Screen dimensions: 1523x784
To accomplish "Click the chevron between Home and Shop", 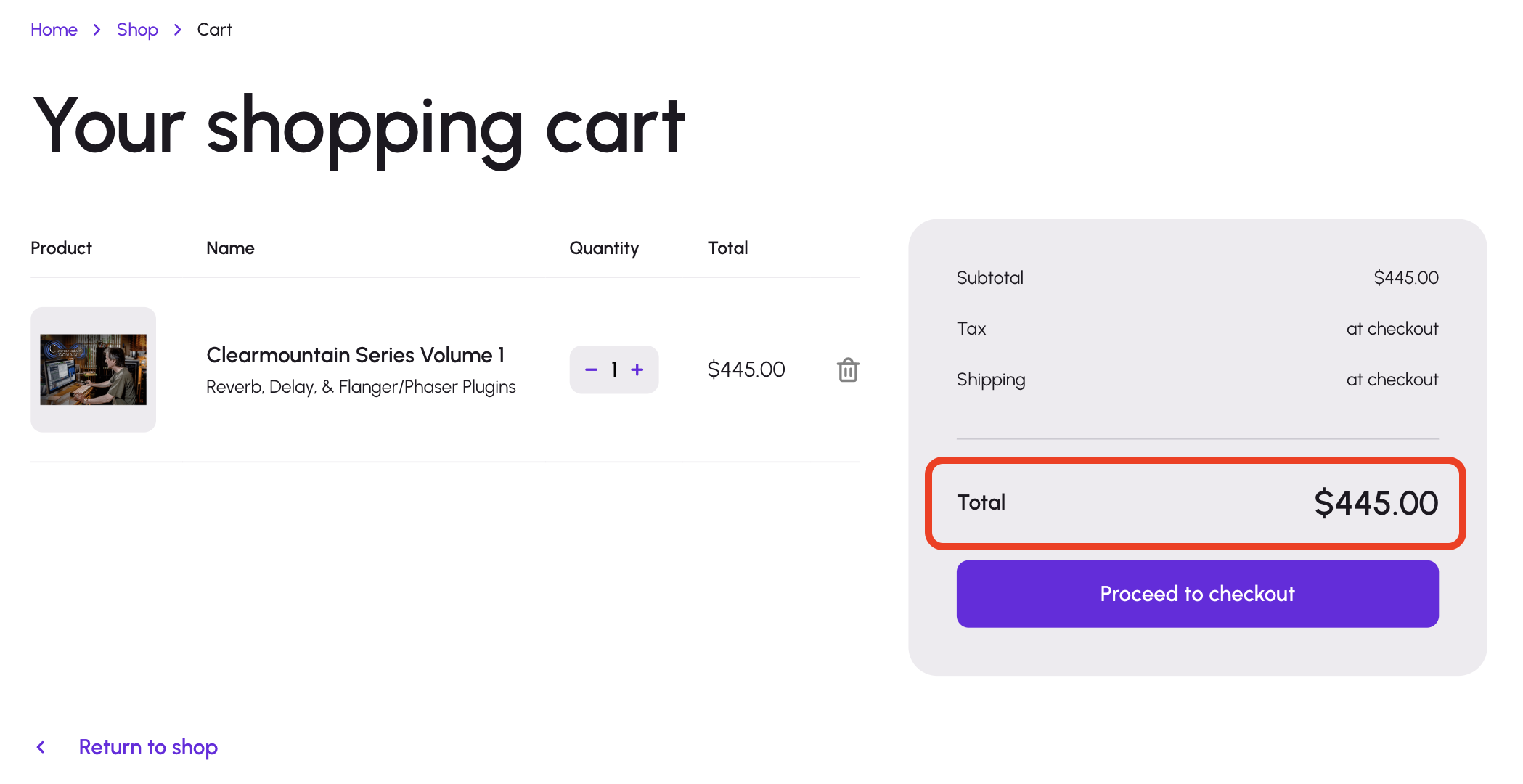I will coord(97,30).
